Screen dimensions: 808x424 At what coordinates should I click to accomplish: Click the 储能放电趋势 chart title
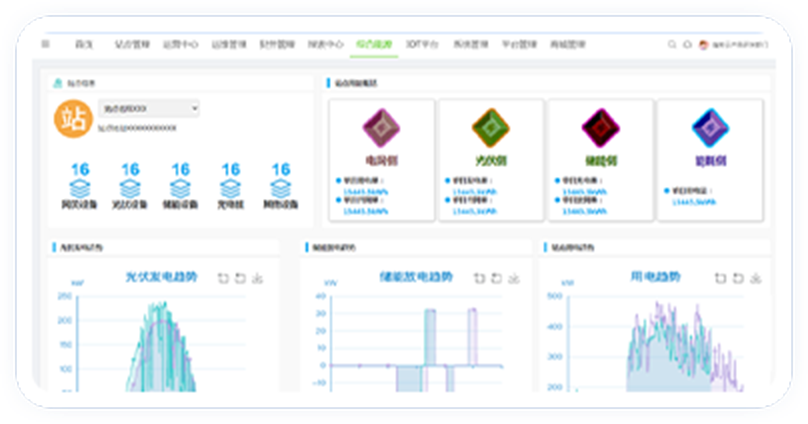[x=416, y=277]
